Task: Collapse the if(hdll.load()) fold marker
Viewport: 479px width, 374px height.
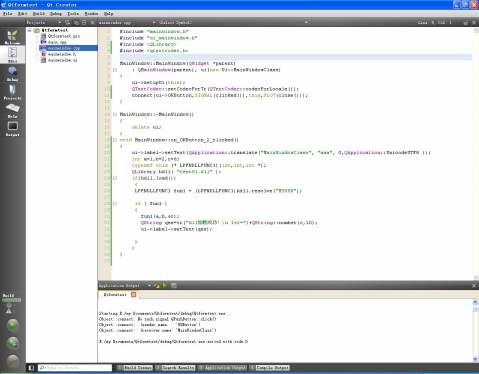Action: coord(115,178)
